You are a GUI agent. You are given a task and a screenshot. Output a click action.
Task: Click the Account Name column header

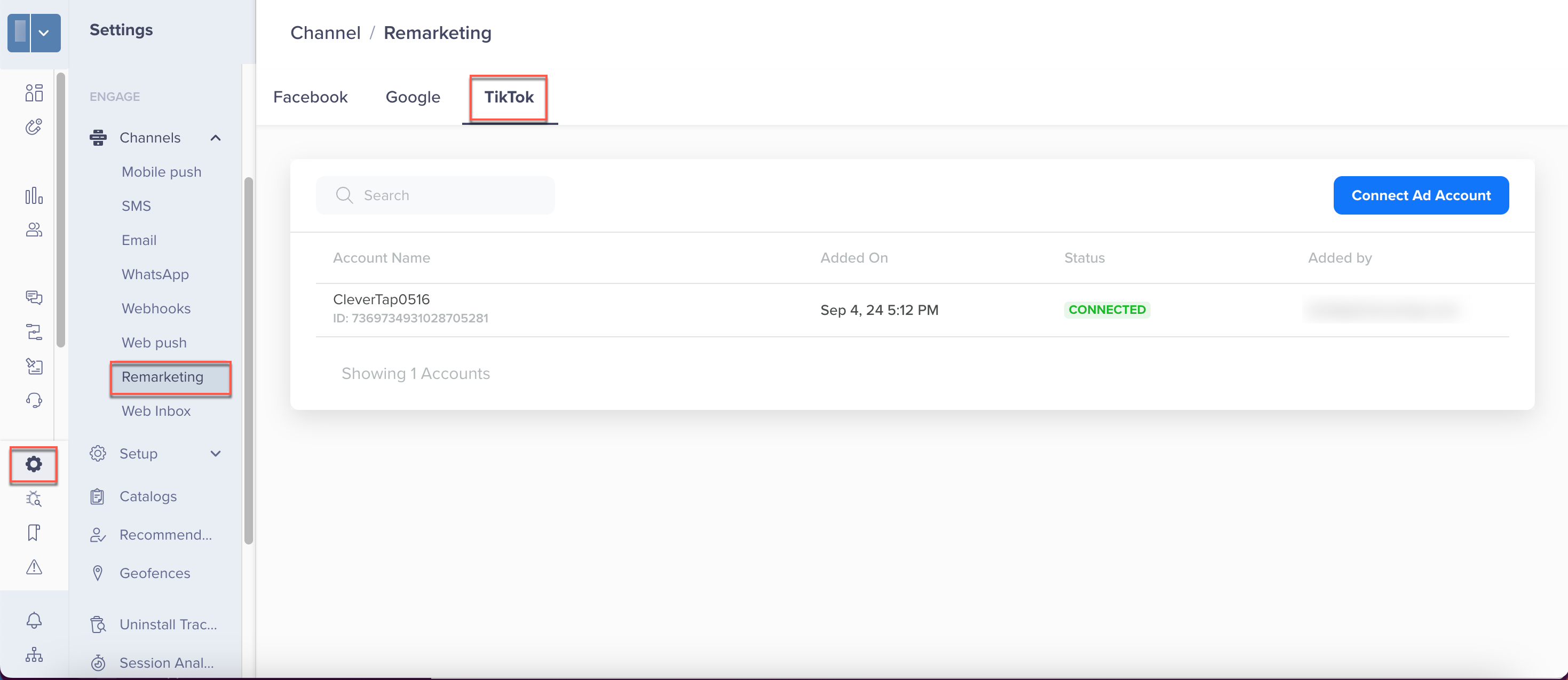point(381,258)
